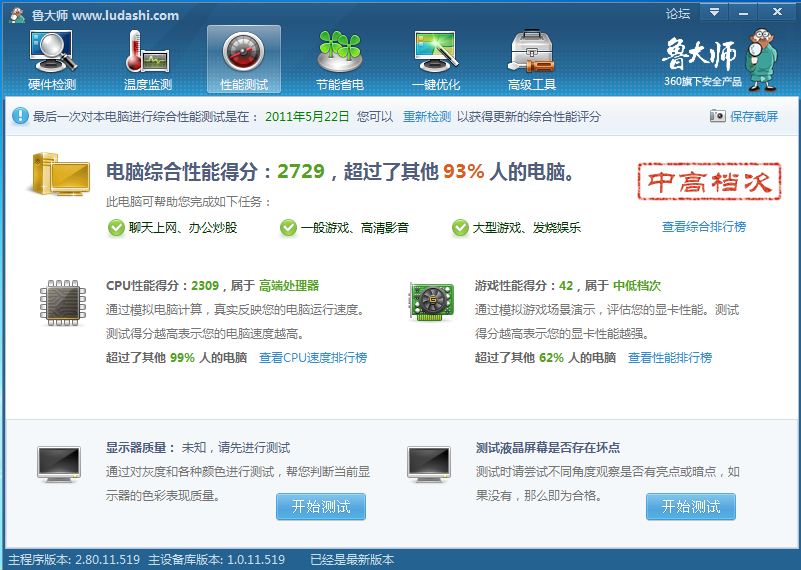Open 温度监测 thermometer icon
The width and height of the screenshot is (801, 570).
click(148, 60)
